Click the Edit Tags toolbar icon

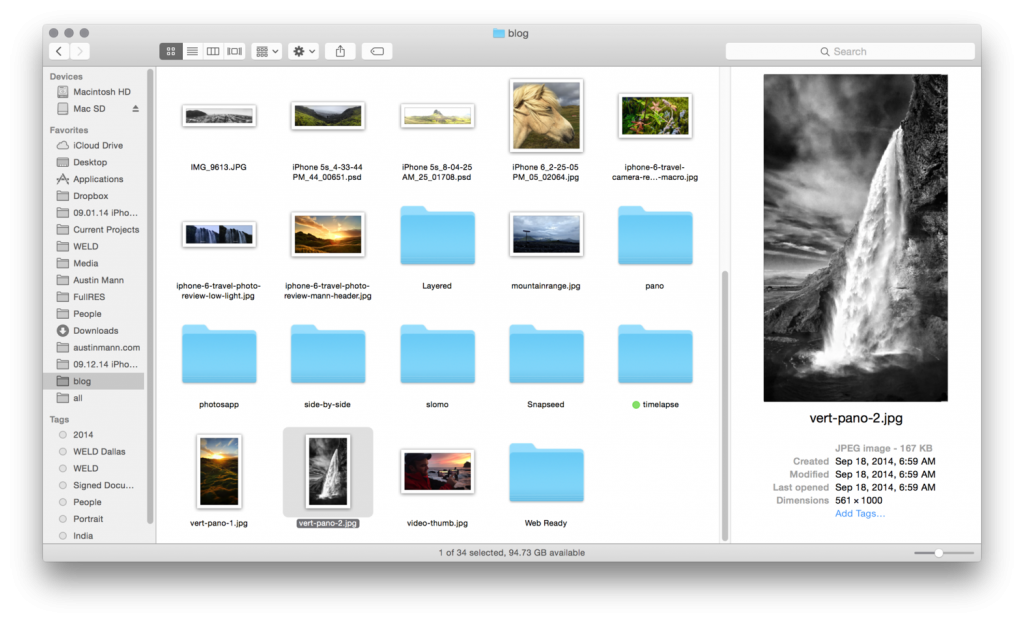pyautogui.click(x=376, y=51)
